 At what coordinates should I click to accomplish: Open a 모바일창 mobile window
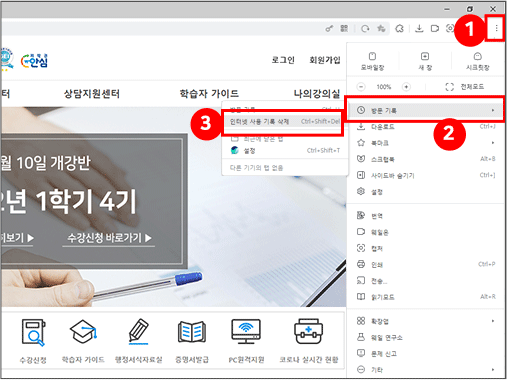pos(372,61)
